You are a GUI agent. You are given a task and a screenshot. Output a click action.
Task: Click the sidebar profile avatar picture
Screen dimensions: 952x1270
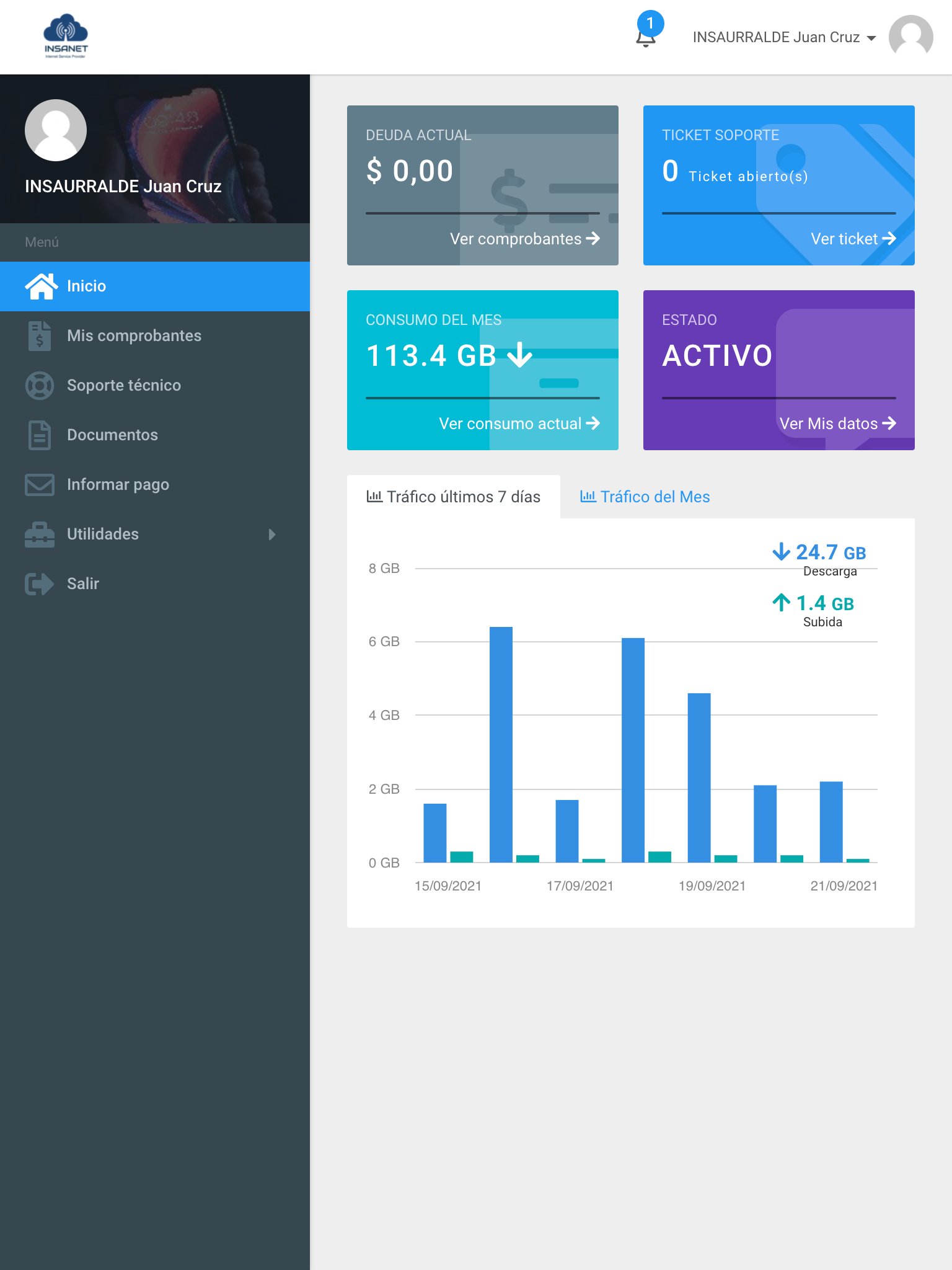pos(56,130)
